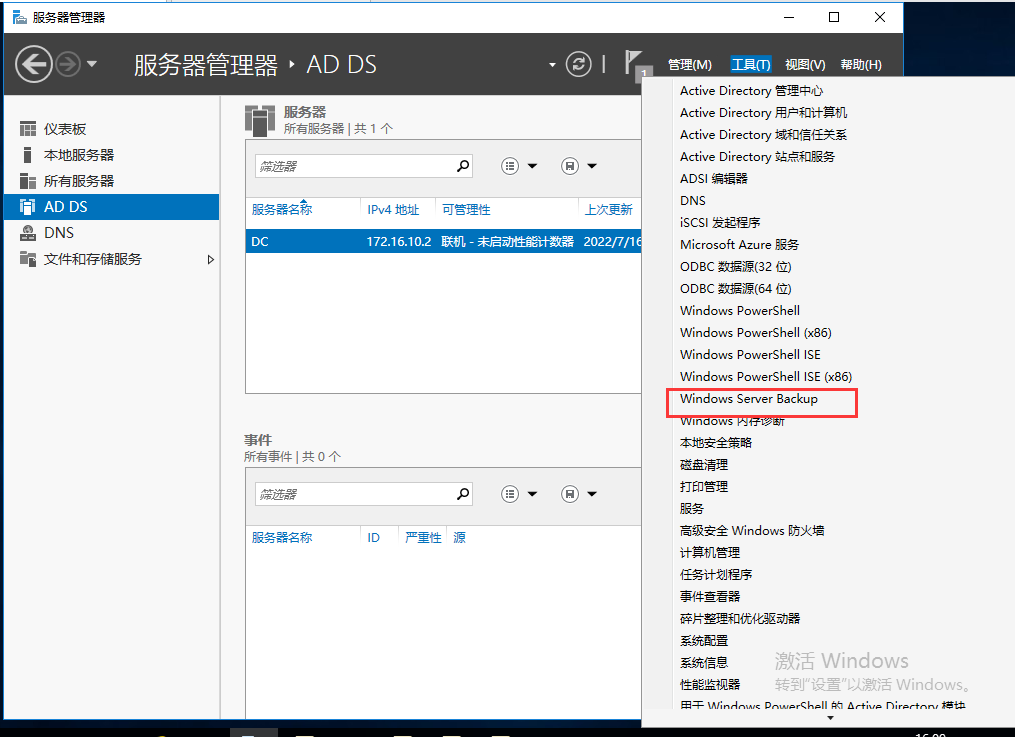This screenshot has height=737, width=1015.
Task: Open 高级安全 Windows 防火墙
Action: click(752, 531)
